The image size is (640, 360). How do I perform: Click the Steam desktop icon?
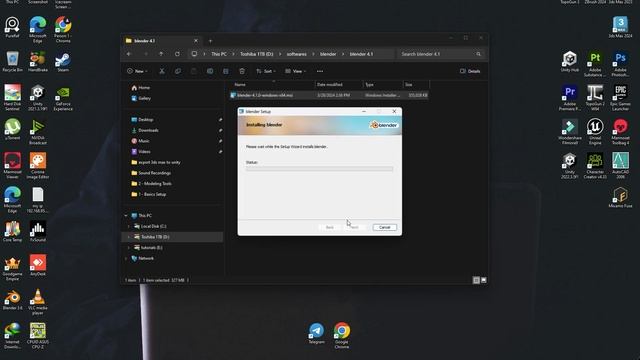coord(63,62)
